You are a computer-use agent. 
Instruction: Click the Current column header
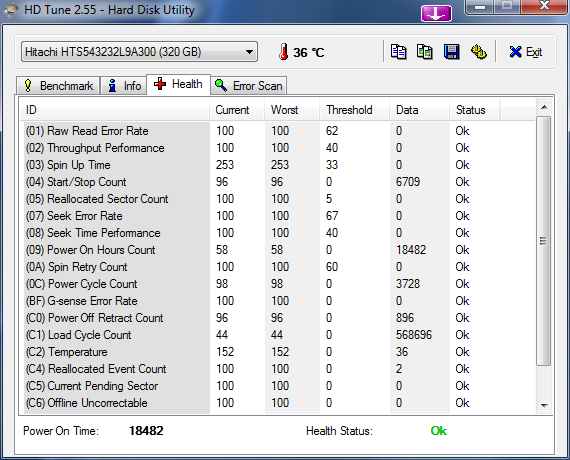pos(237,110)
